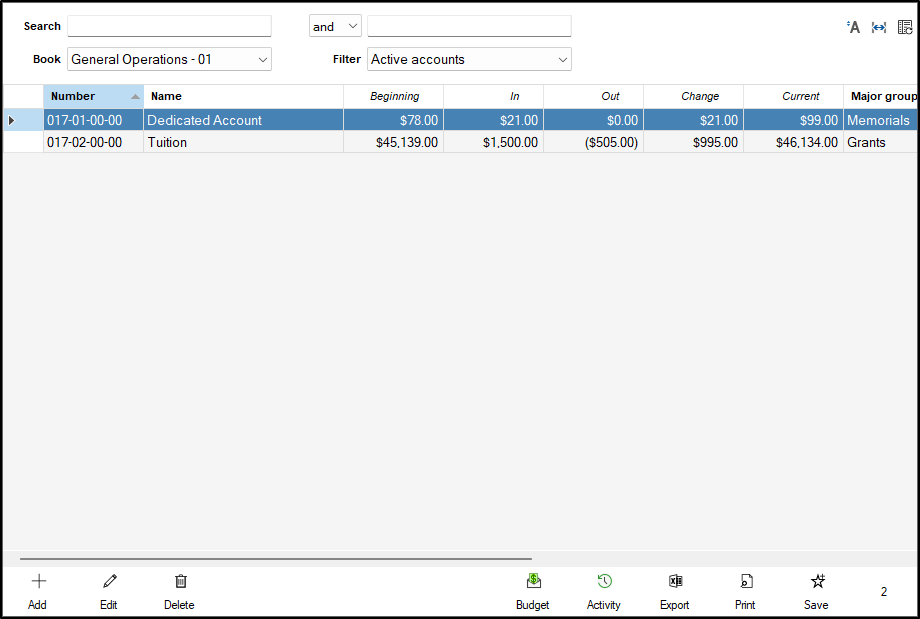920x619 pixels.
Task: Click the reset grid layout icon
Action: coord(905,27)
